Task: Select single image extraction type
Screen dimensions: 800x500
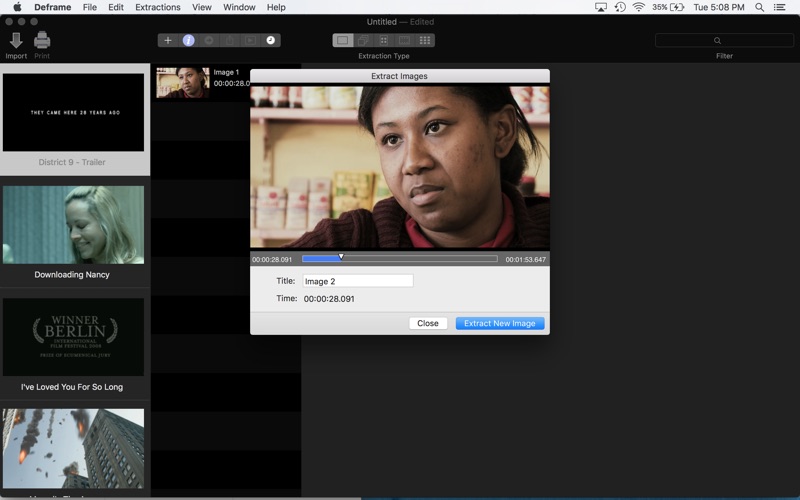Action: point(343,40)
